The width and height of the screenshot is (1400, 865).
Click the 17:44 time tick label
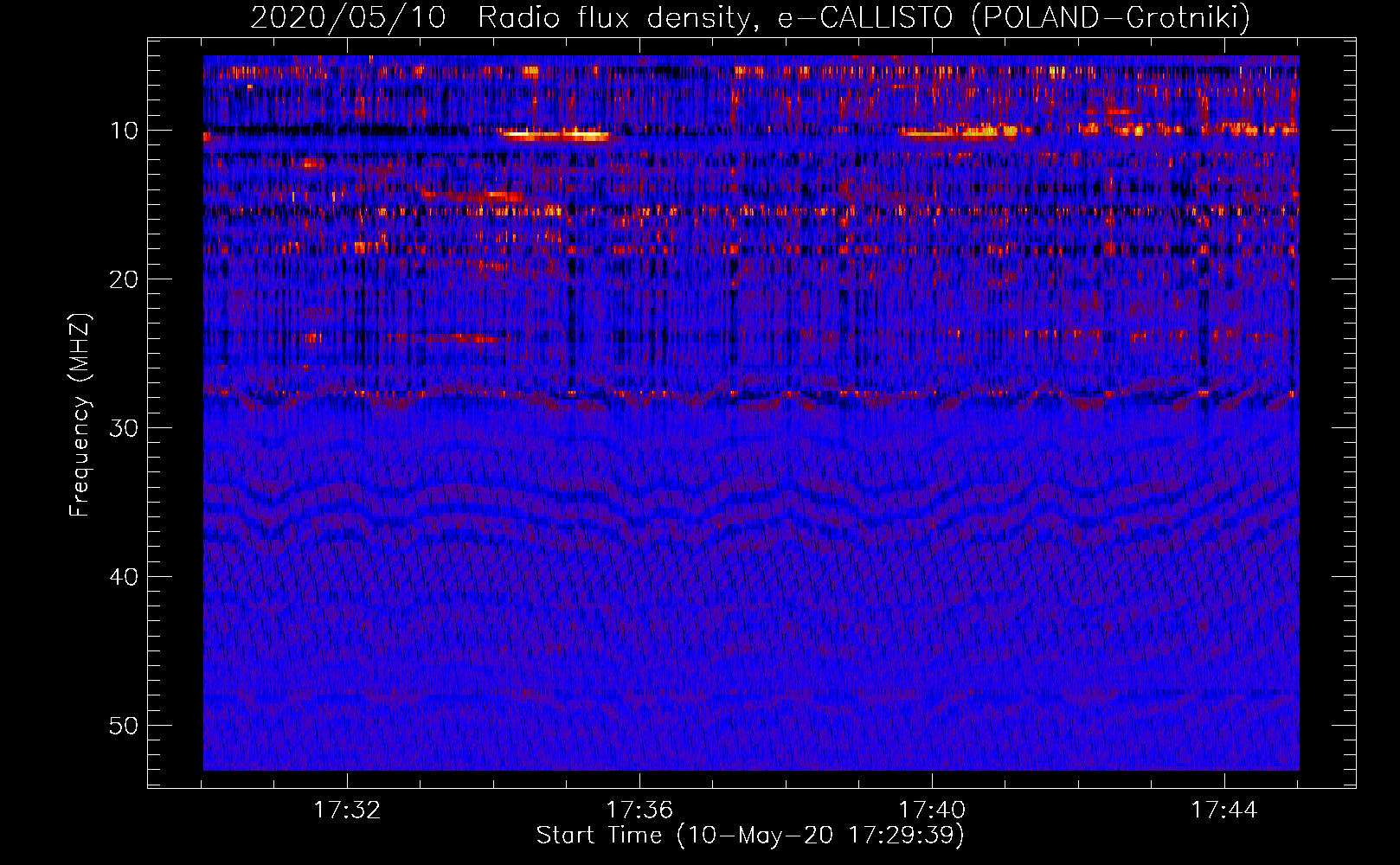(x=1224, y=811)
